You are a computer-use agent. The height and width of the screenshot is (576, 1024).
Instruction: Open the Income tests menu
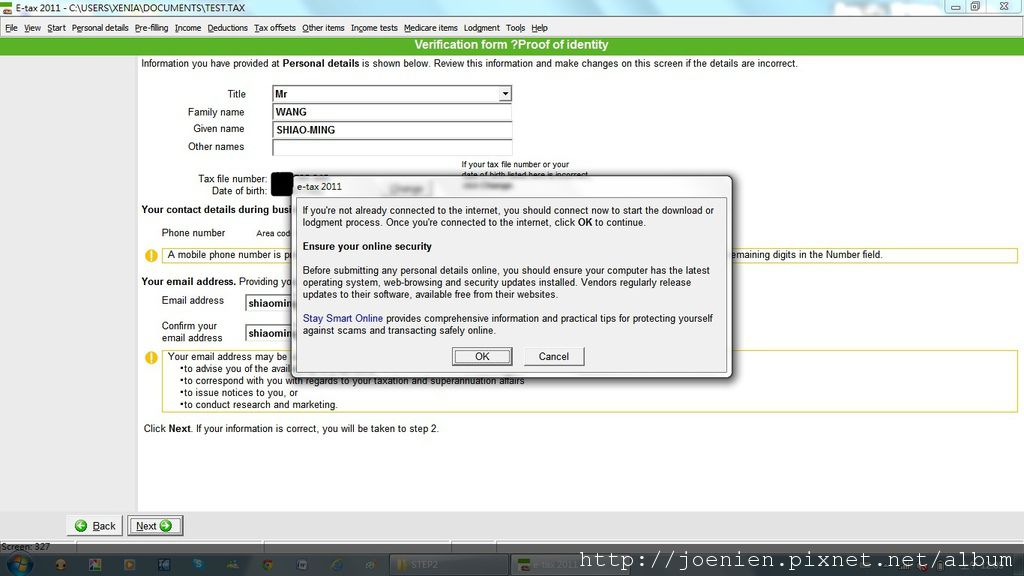pyautogui.click(x=374, y=28)
